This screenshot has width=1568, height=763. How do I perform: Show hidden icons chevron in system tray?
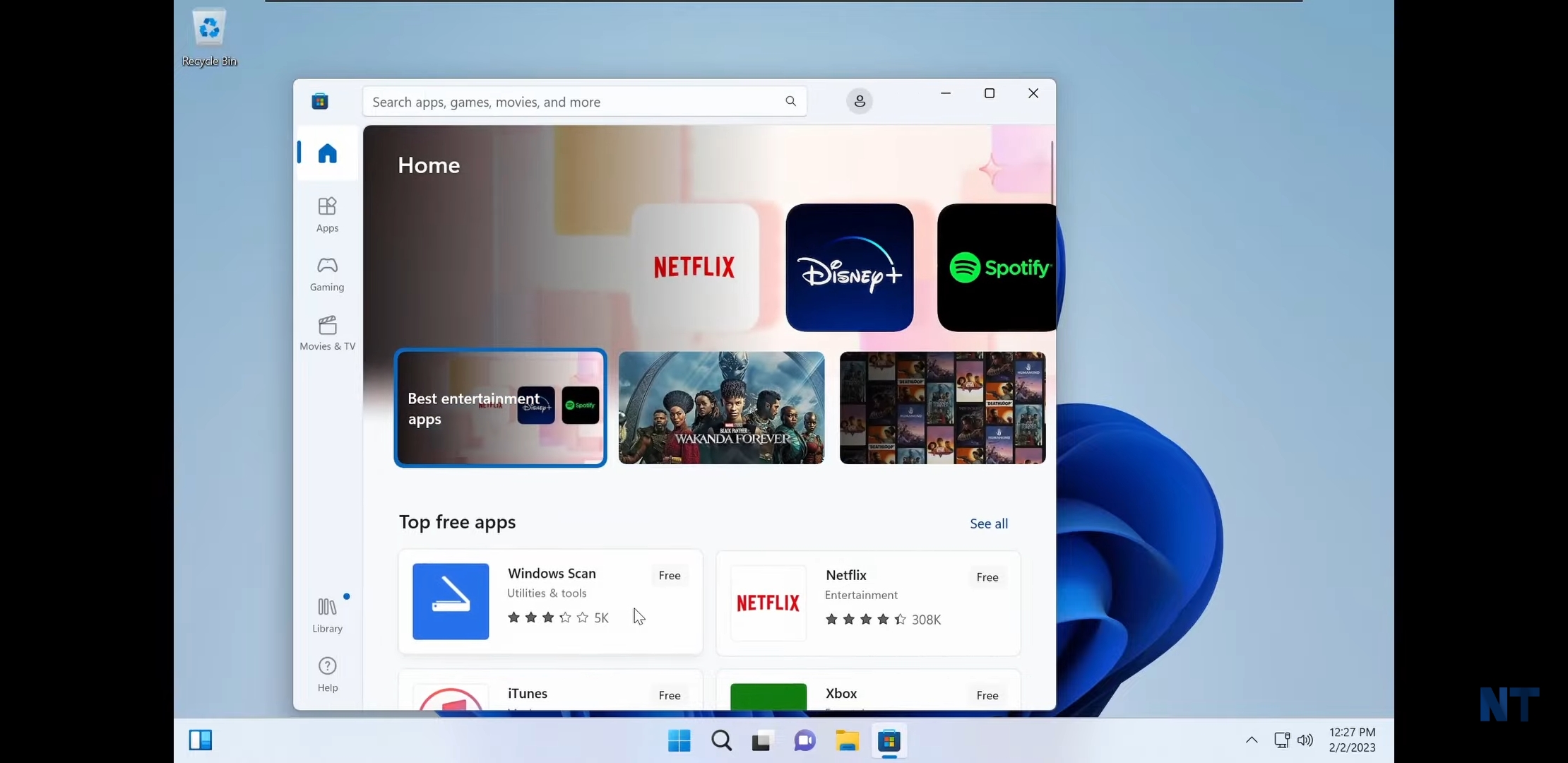click(1251, 740)
